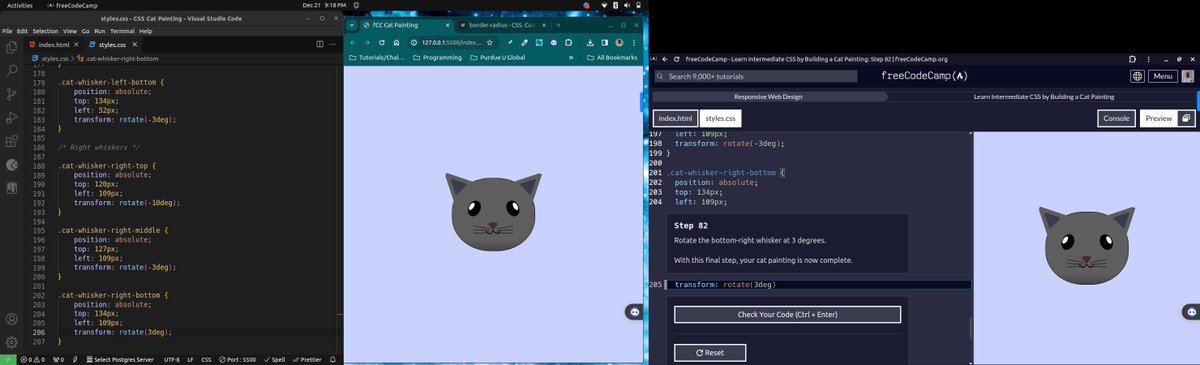Viewport: 1200px width, 365px height.
Task: Open the Manage gear in VS Code
Action: point(12,342)
